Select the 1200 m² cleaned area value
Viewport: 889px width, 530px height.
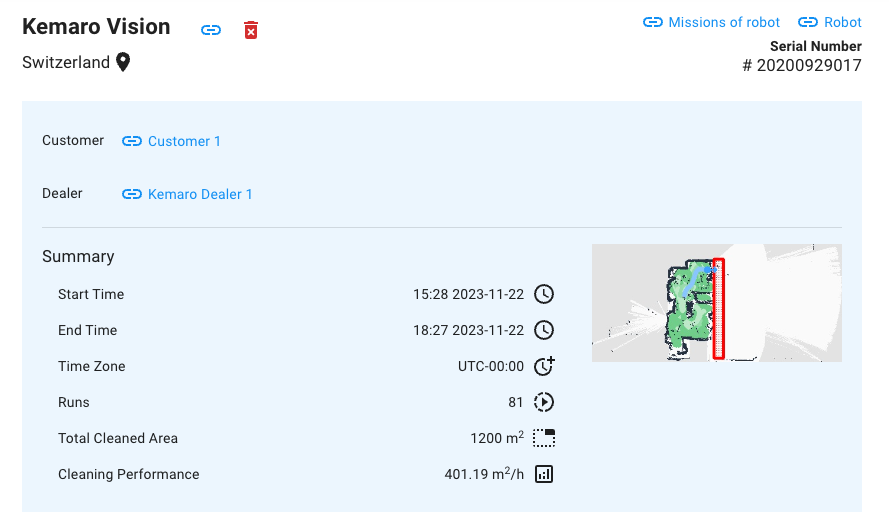497,438
